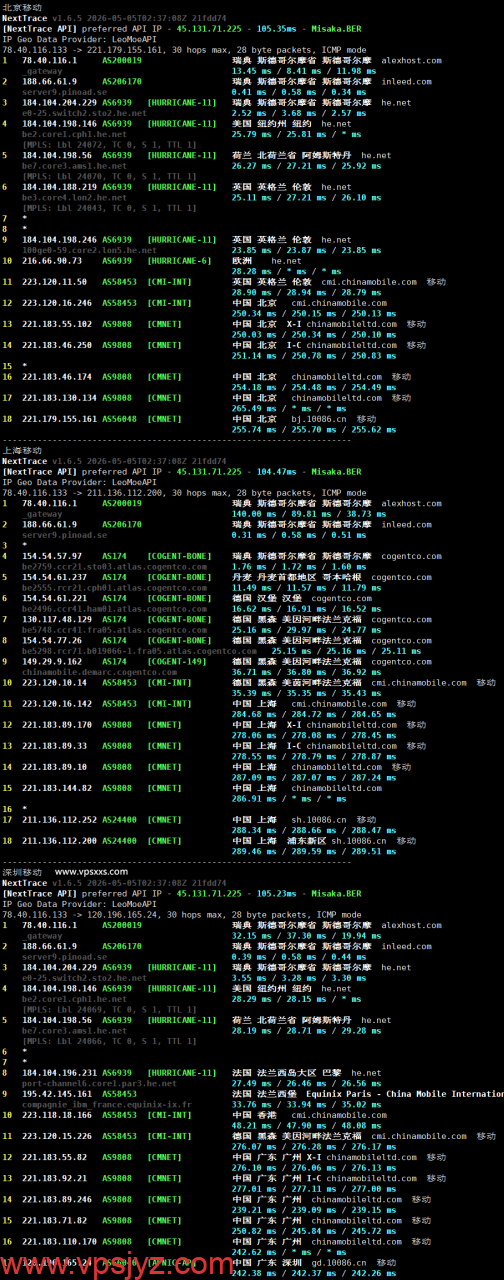Screen dimensions: 504x1280
Task: Select the '265.49 ms' latency value
Action: pos(254,408)
